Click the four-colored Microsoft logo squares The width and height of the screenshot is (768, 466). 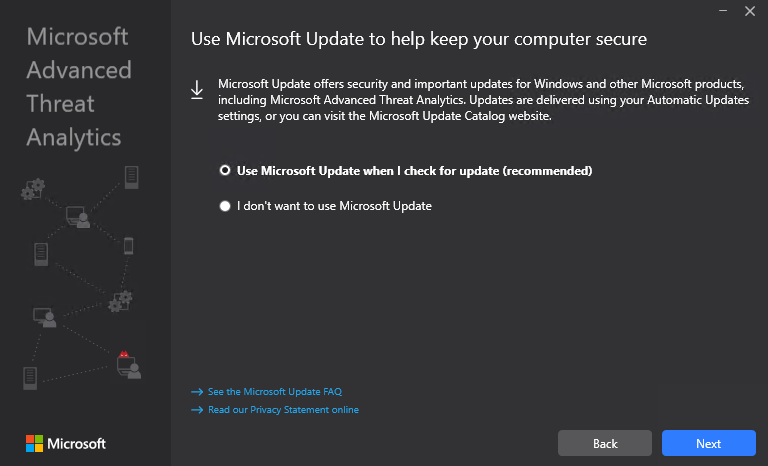[34, 443]
